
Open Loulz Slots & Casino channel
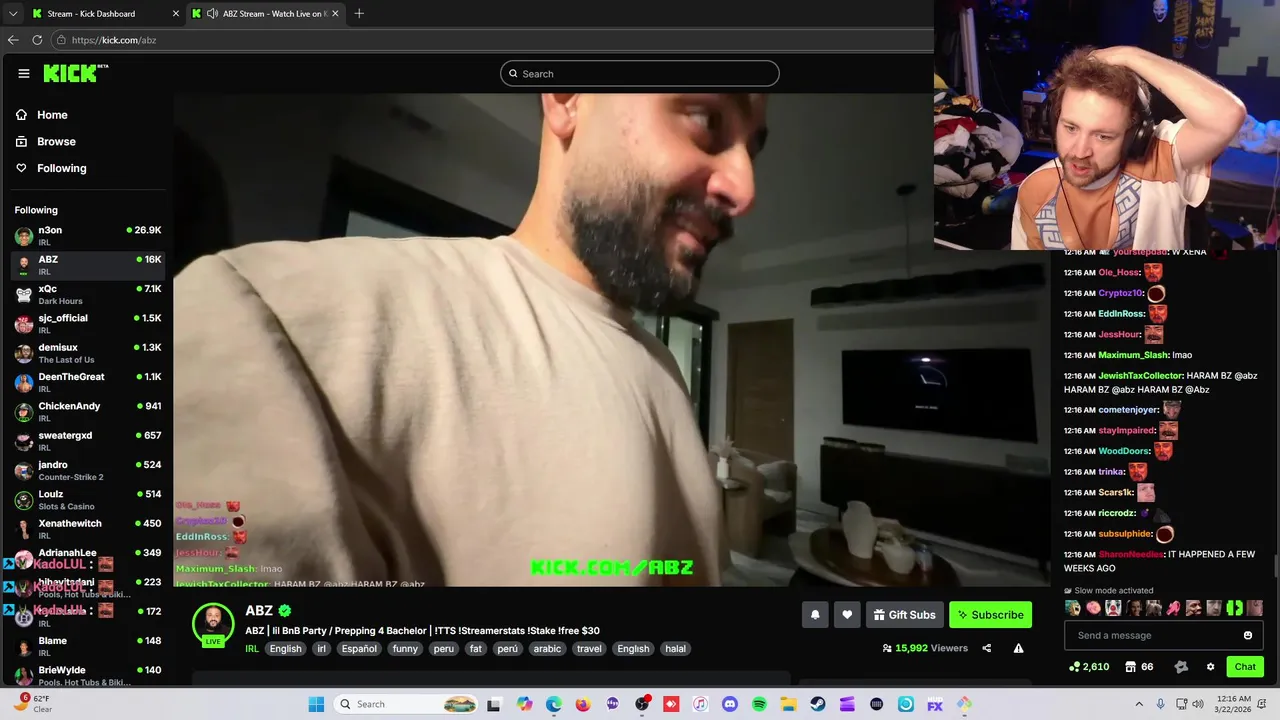[x=88, y=499]
